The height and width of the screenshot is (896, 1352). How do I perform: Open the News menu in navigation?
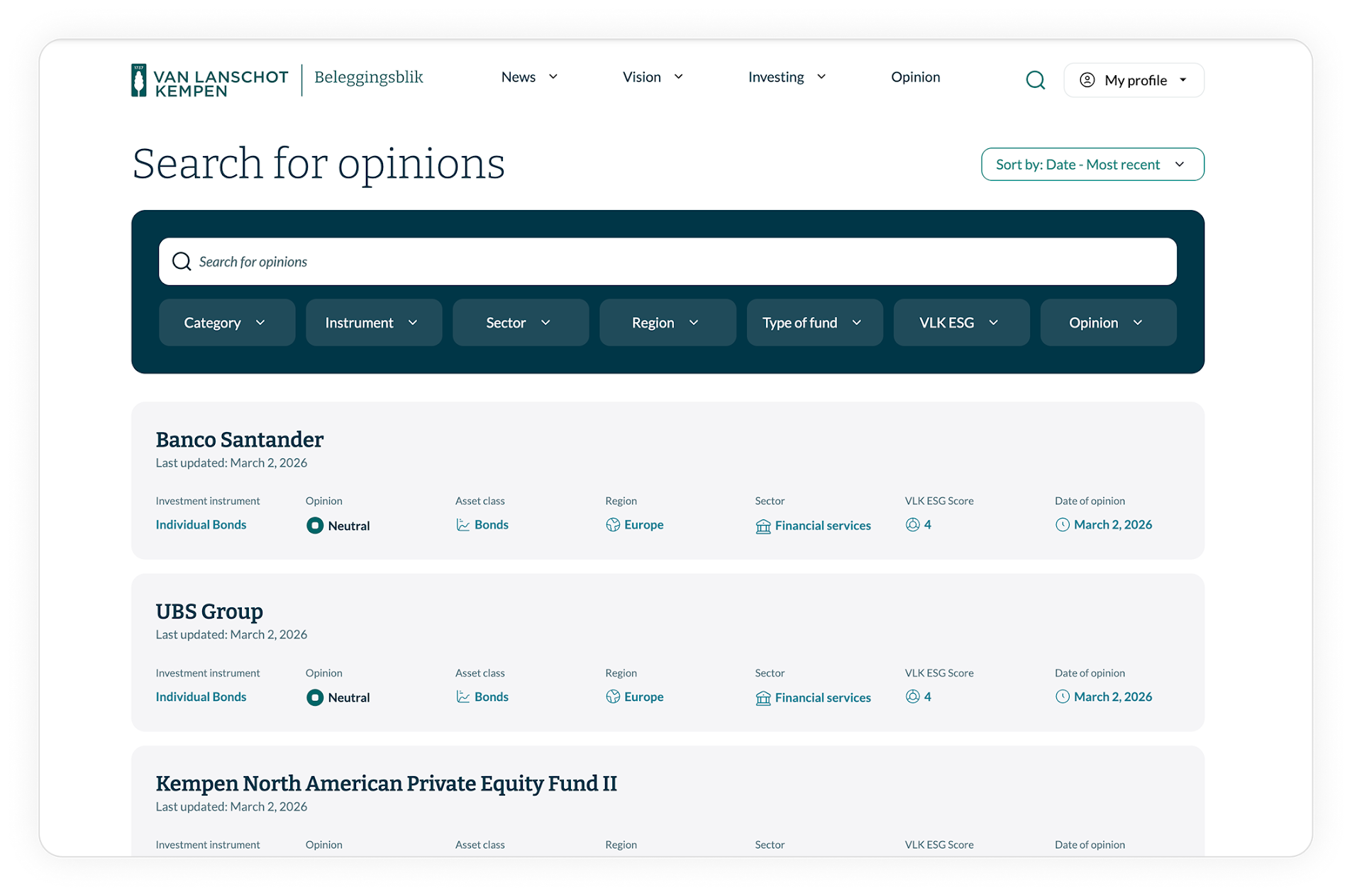click(529, 77)
